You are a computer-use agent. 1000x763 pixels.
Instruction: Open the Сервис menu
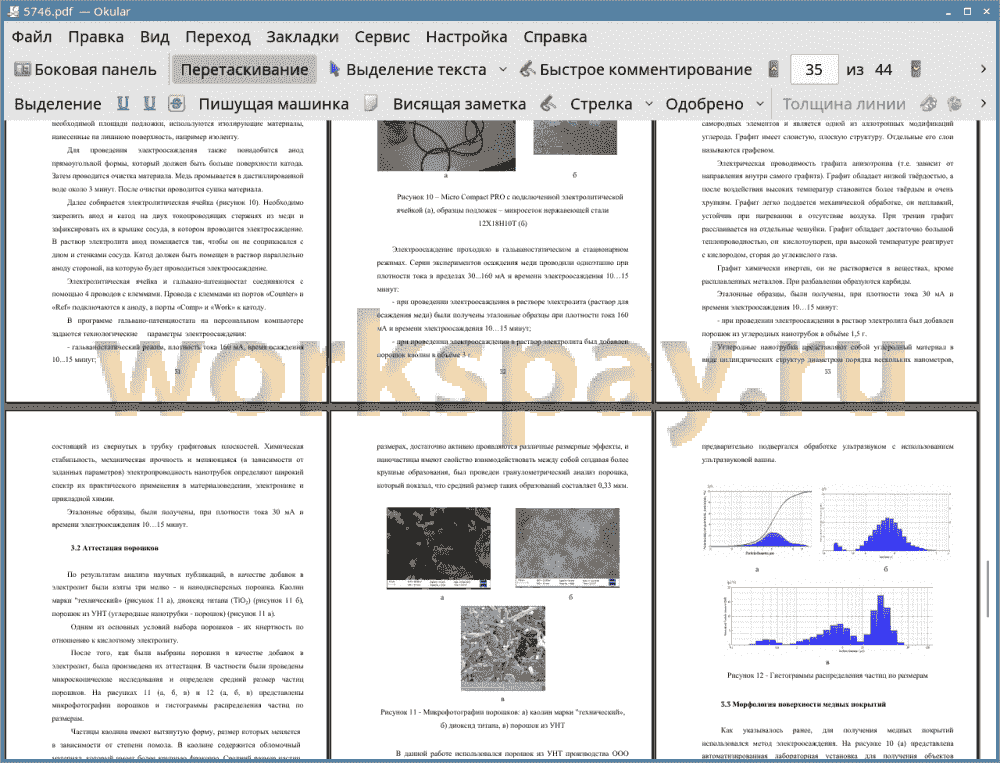[382, 37]
